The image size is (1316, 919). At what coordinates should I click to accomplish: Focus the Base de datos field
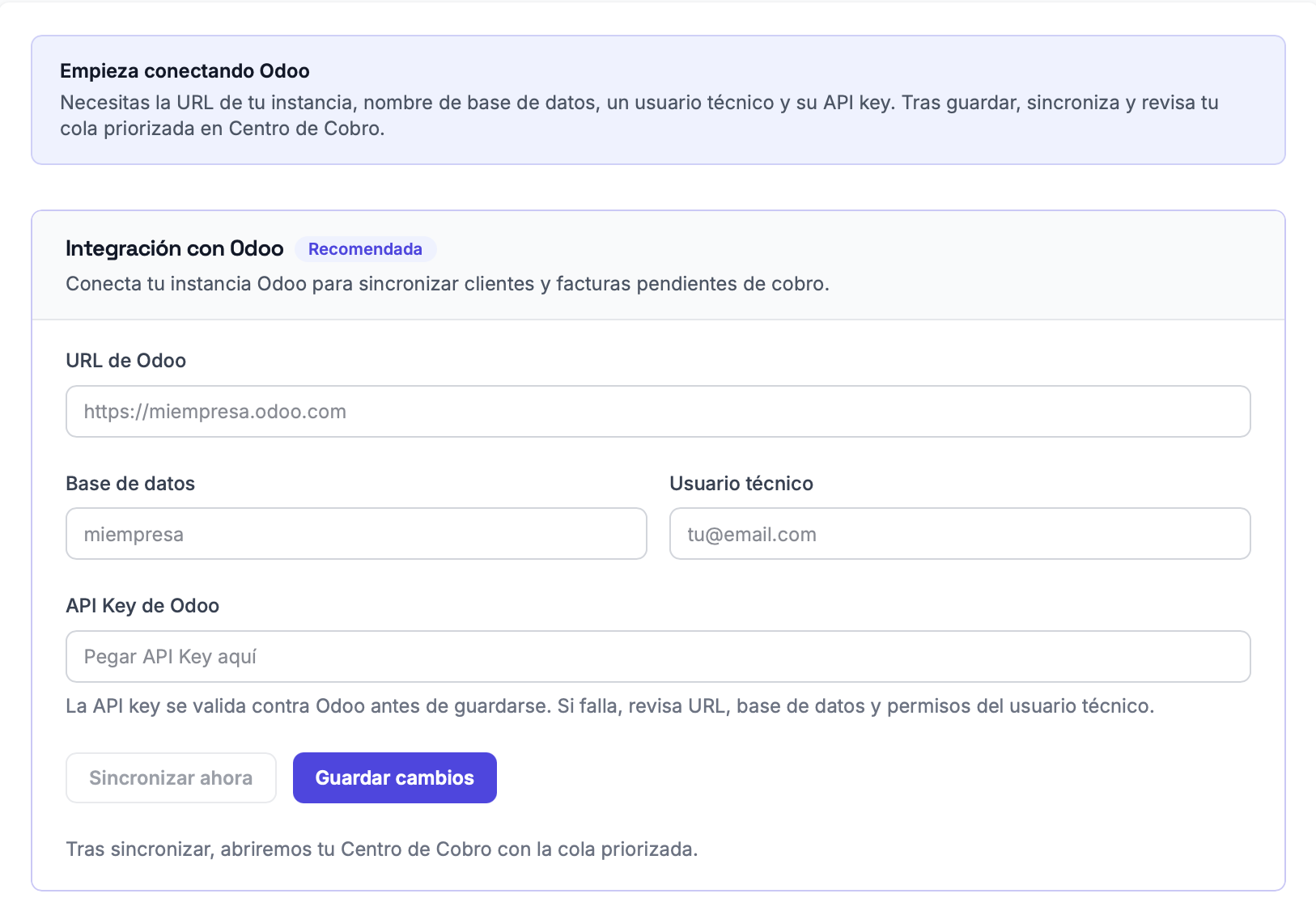click(356, 534)
